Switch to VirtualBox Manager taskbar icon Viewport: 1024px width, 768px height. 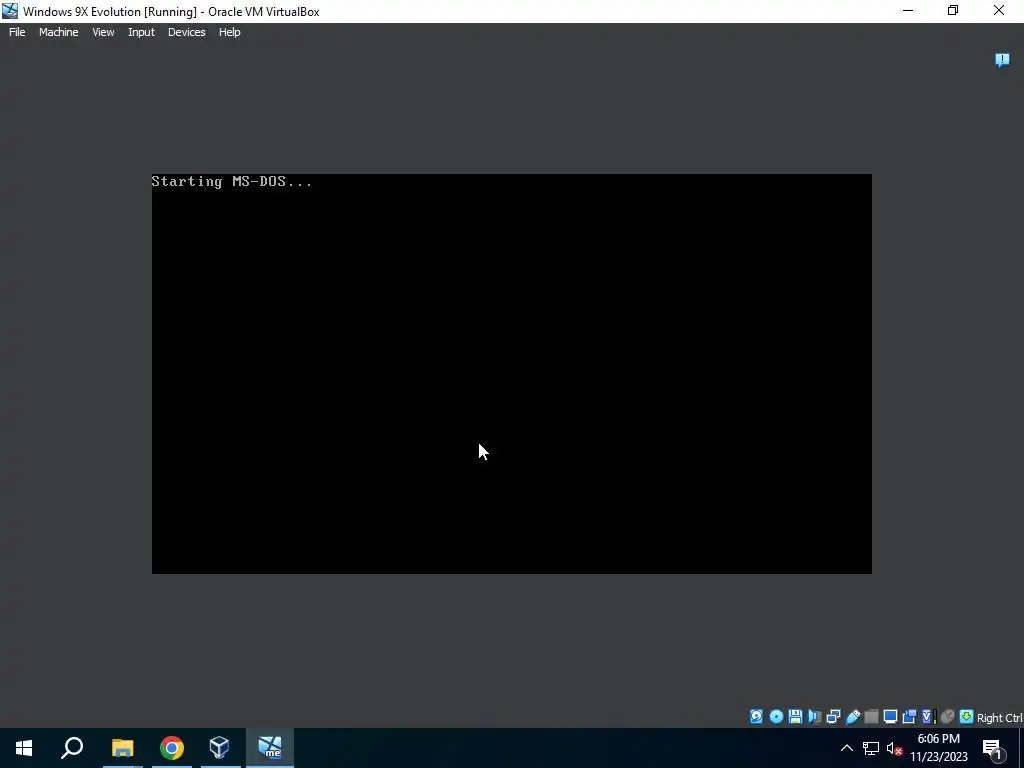(x=219, y=748)
